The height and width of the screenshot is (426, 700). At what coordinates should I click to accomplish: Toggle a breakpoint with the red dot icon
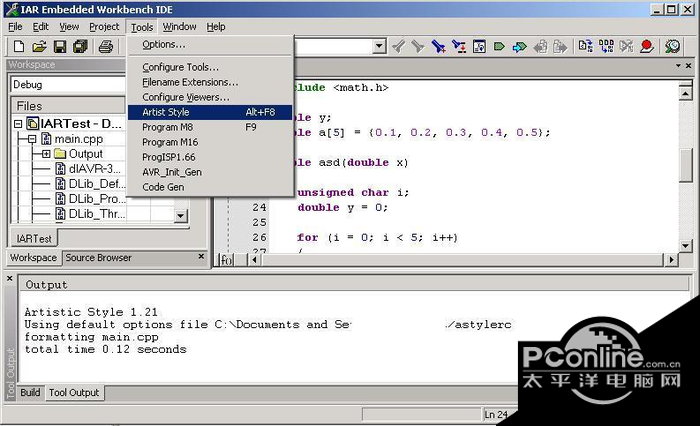(x=646, y=46)
